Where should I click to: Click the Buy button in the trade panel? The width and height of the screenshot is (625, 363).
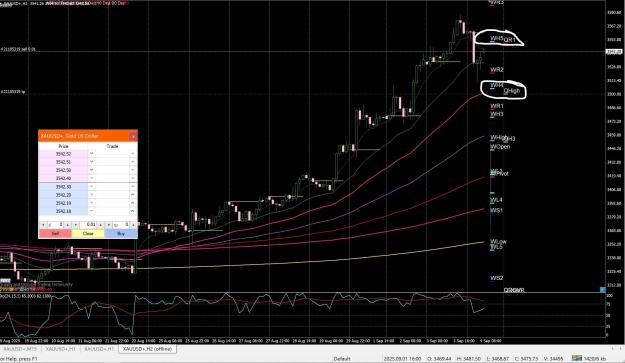tap(121, 233)
